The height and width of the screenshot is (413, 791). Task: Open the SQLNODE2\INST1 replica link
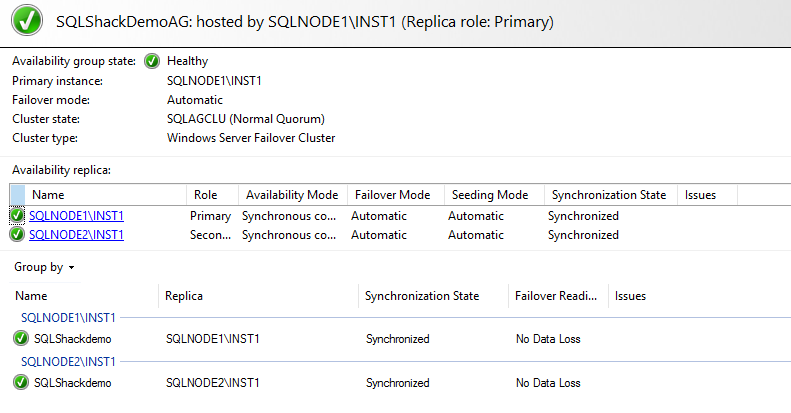[76, 235]
